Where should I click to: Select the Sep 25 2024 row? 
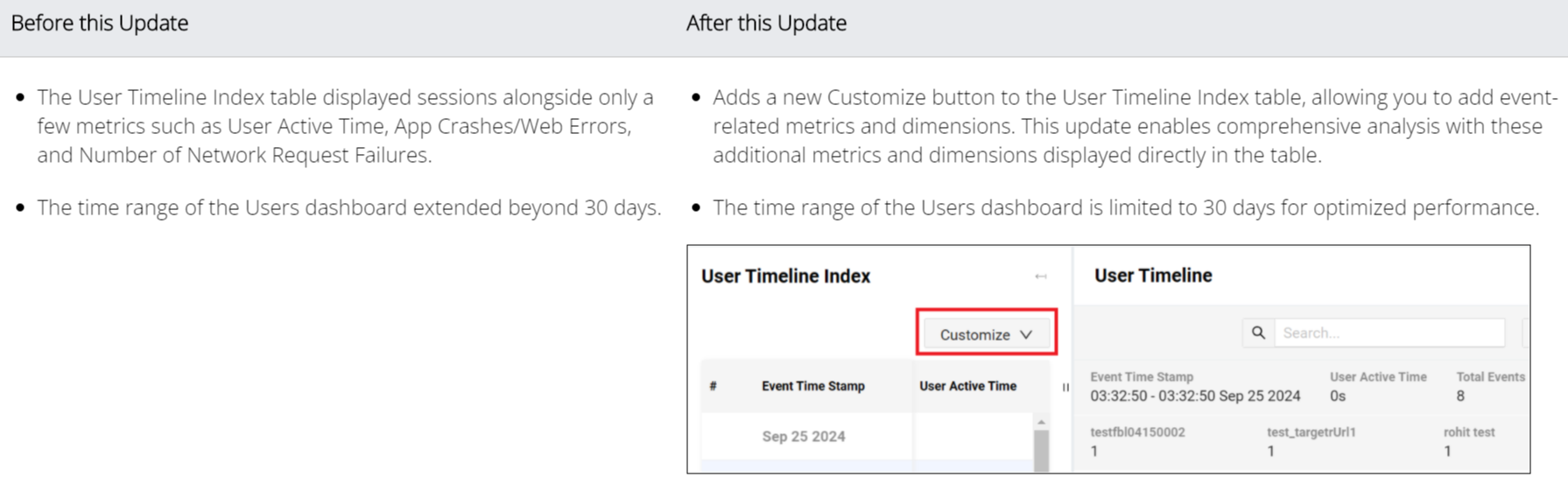pos(803,436)
